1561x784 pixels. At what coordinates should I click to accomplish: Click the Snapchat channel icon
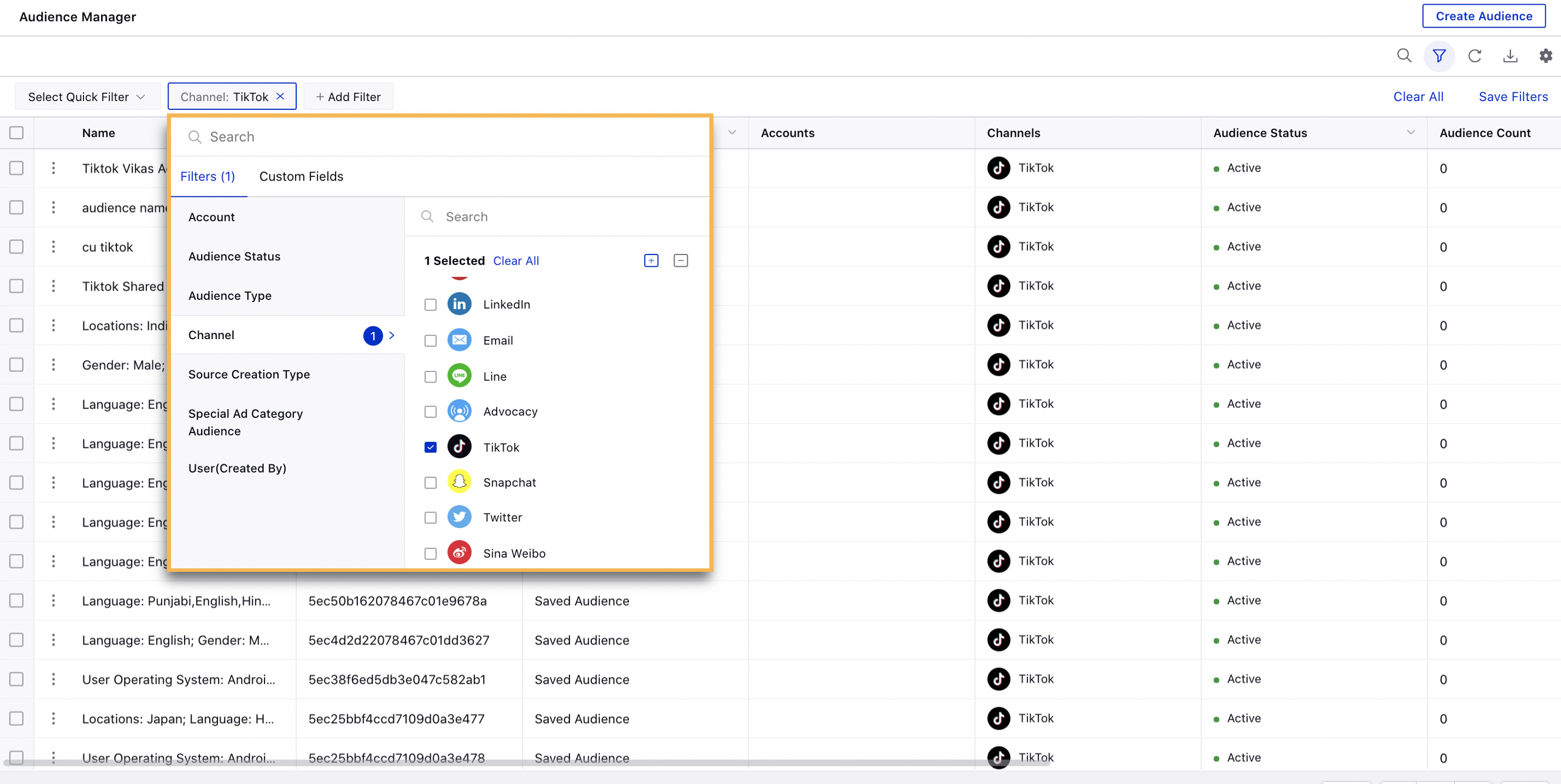tap(459, 482)
